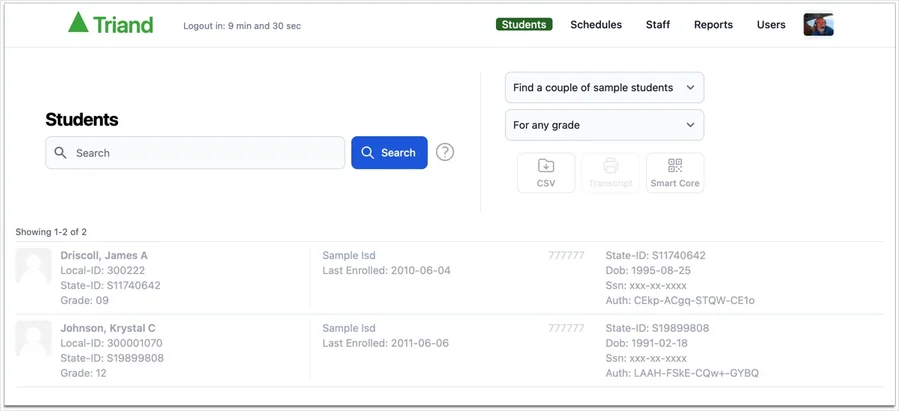Click 'Last Enrolled: 2011-06-06' text
899x411 pixels.
[x=385, y=343]
